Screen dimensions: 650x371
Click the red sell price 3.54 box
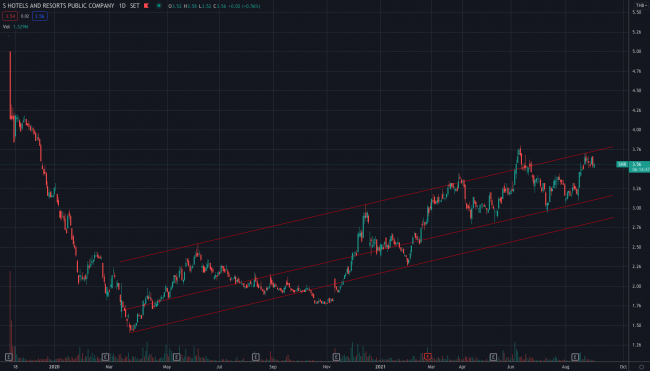coord(10,16)
